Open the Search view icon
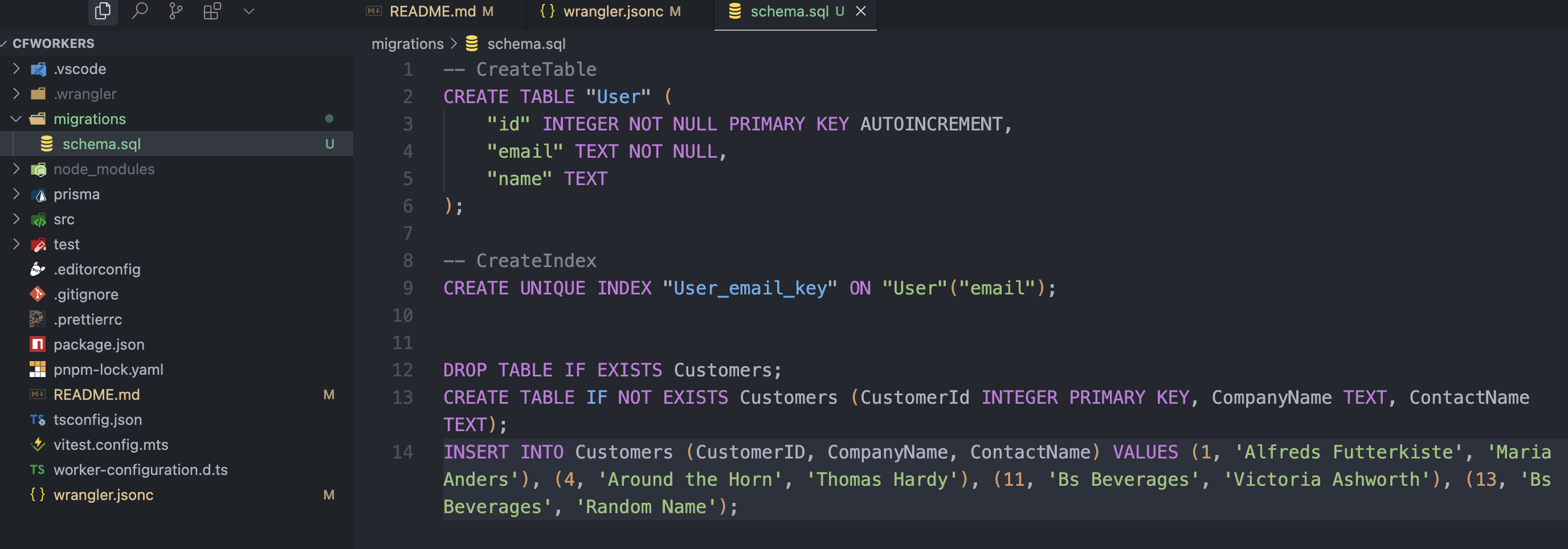This screenshot has width=1568, height=549. click(140, 11)
